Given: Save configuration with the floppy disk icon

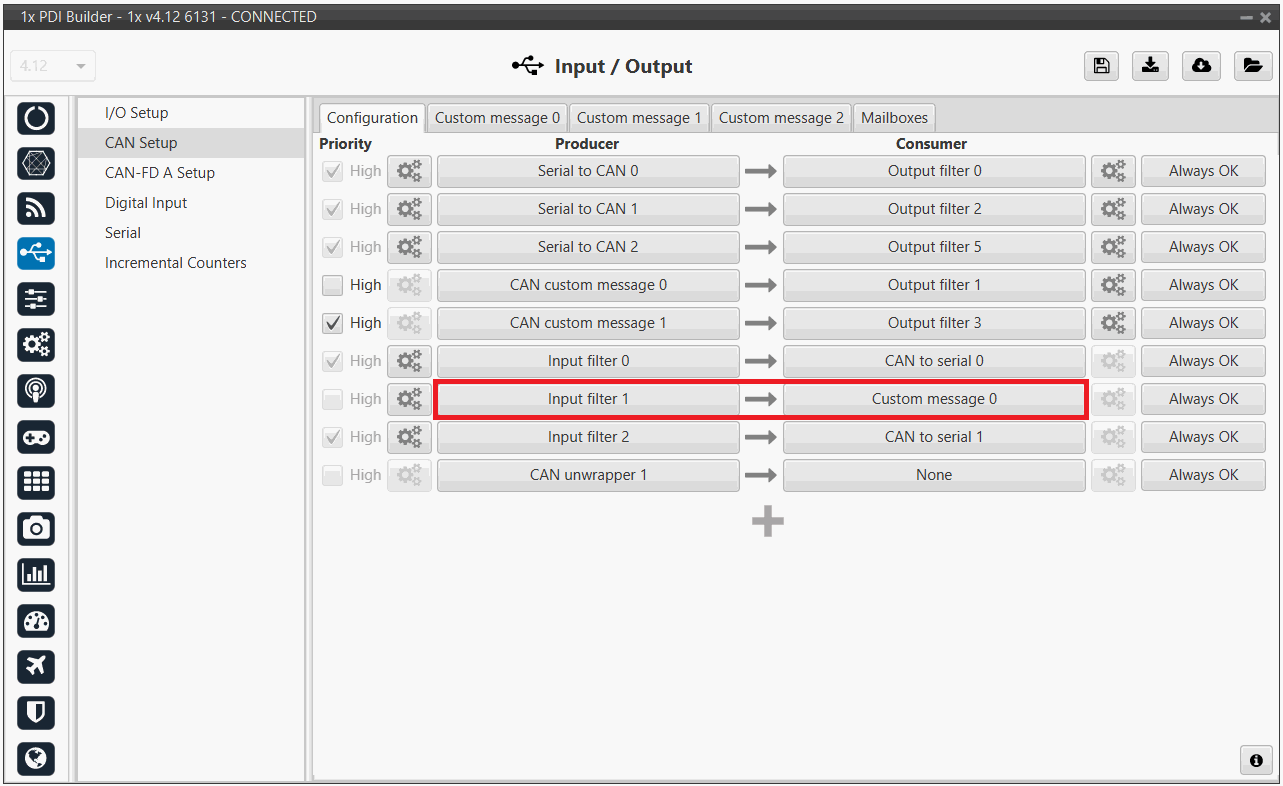Looking at the screenshot, I should pyautogui.click(x=1101, y=66).
